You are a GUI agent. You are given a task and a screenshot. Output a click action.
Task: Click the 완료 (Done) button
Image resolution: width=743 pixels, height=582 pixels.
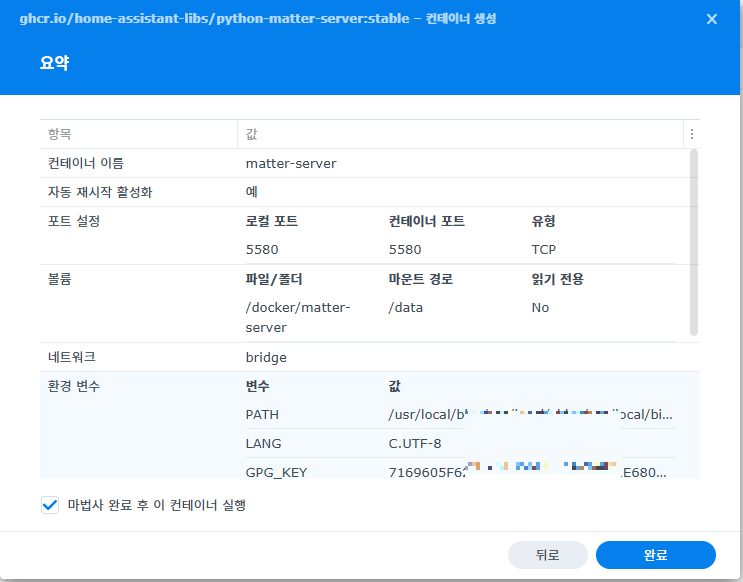click(x=655, y=555)
